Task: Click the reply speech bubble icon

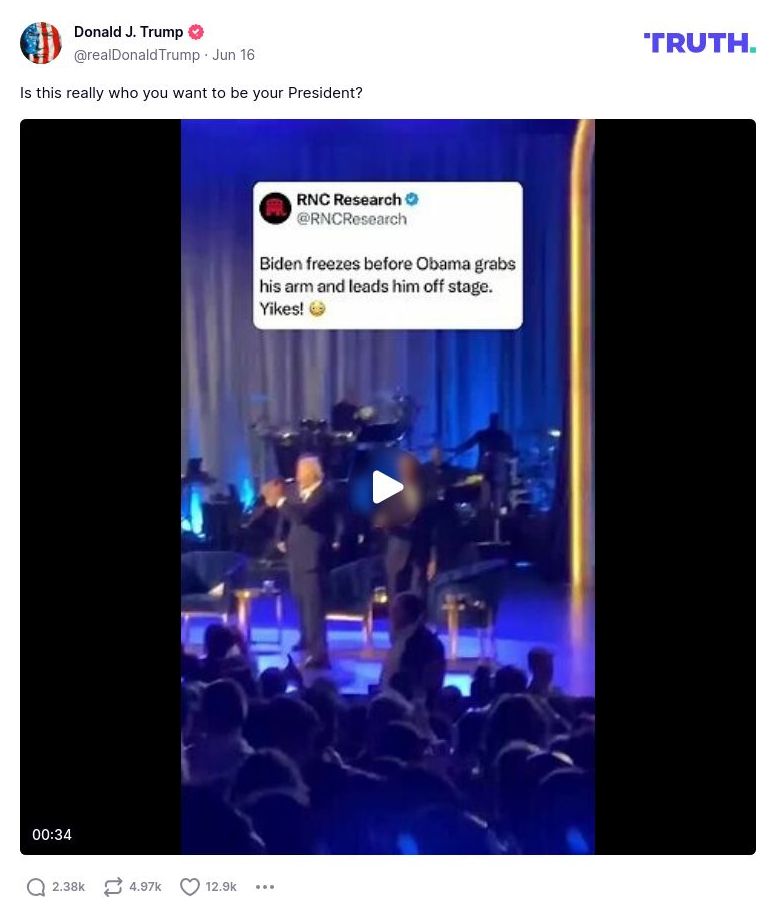Action: click(x=36, y=887)
